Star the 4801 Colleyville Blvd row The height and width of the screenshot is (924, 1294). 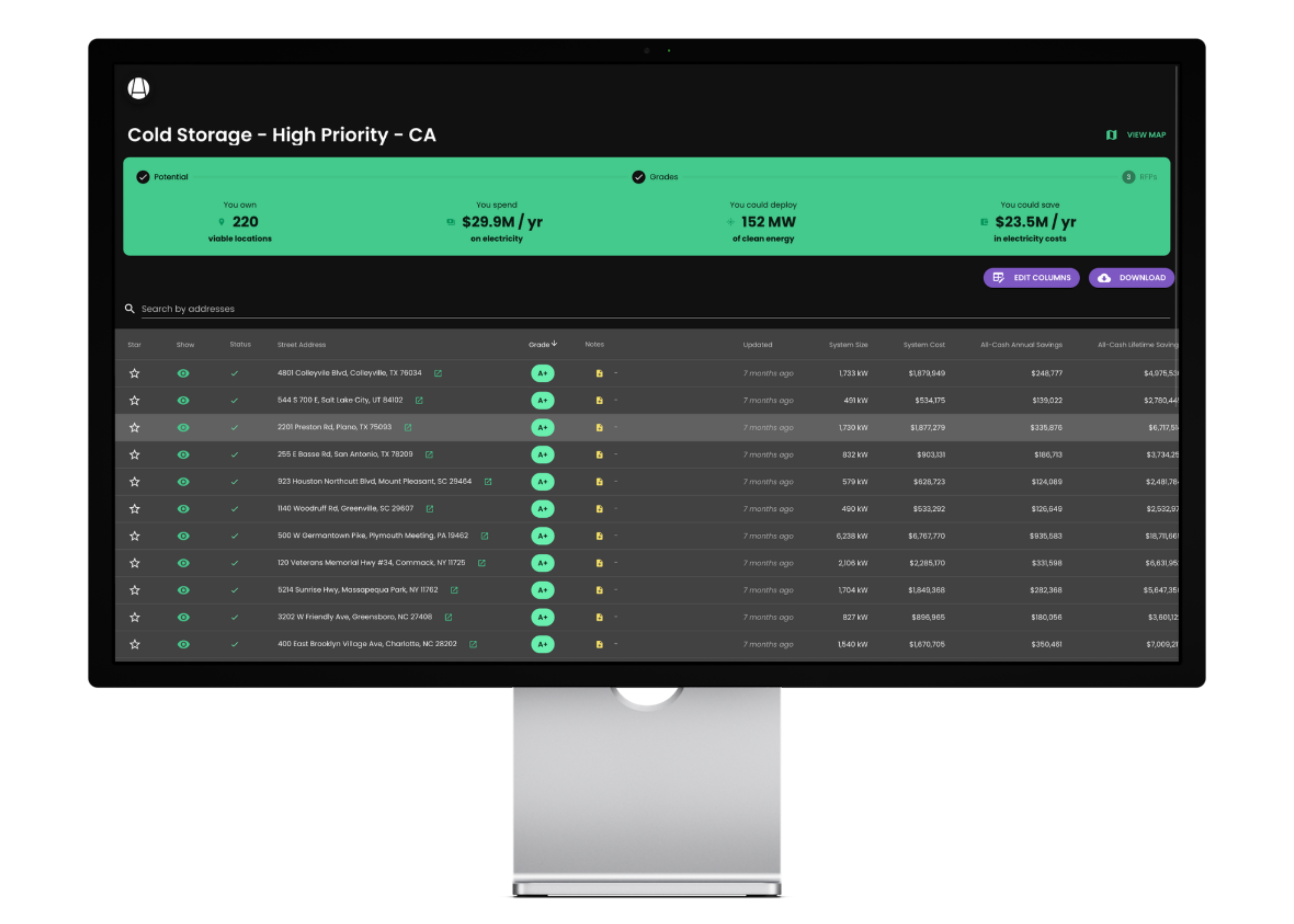tap(134, 373)
